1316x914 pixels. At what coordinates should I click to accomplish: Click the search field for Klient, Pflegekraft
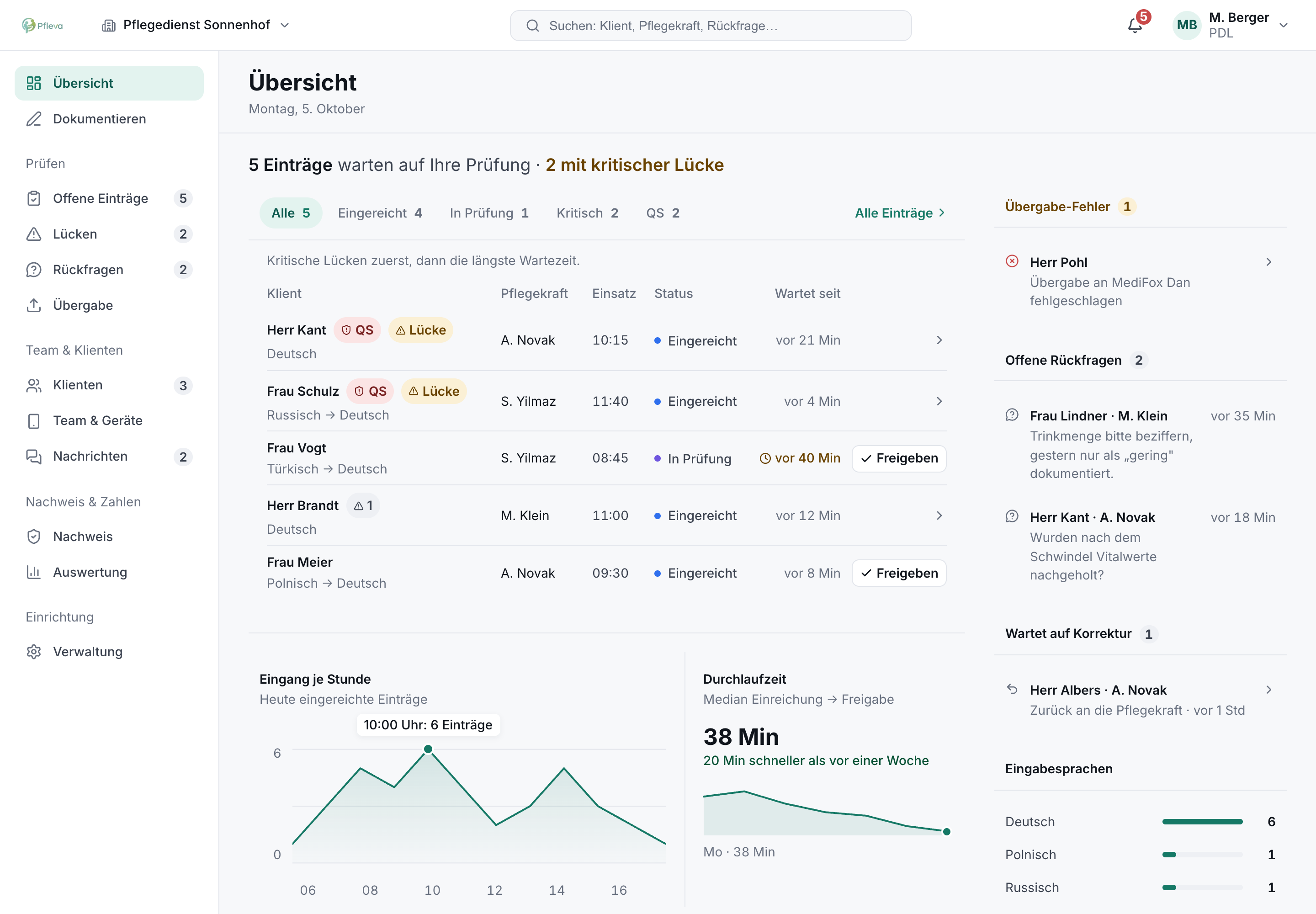click(x=711, y=26)
